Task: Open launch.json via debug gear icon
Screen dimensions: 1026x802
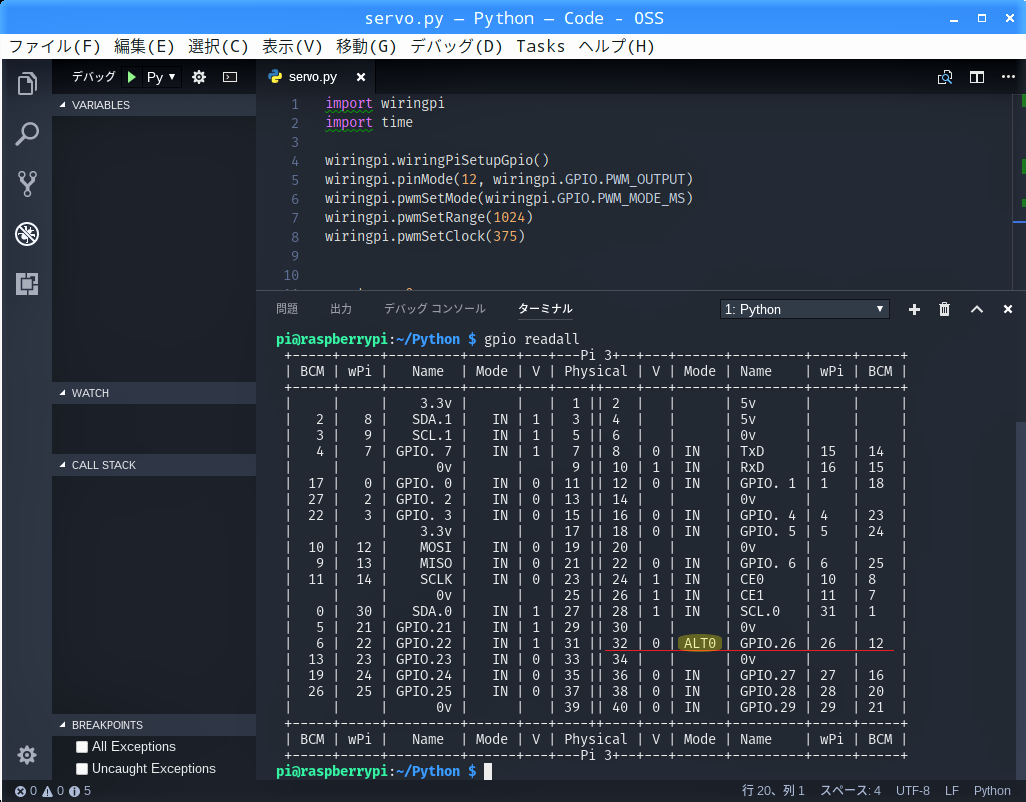Action: click(x=199, y=77)
